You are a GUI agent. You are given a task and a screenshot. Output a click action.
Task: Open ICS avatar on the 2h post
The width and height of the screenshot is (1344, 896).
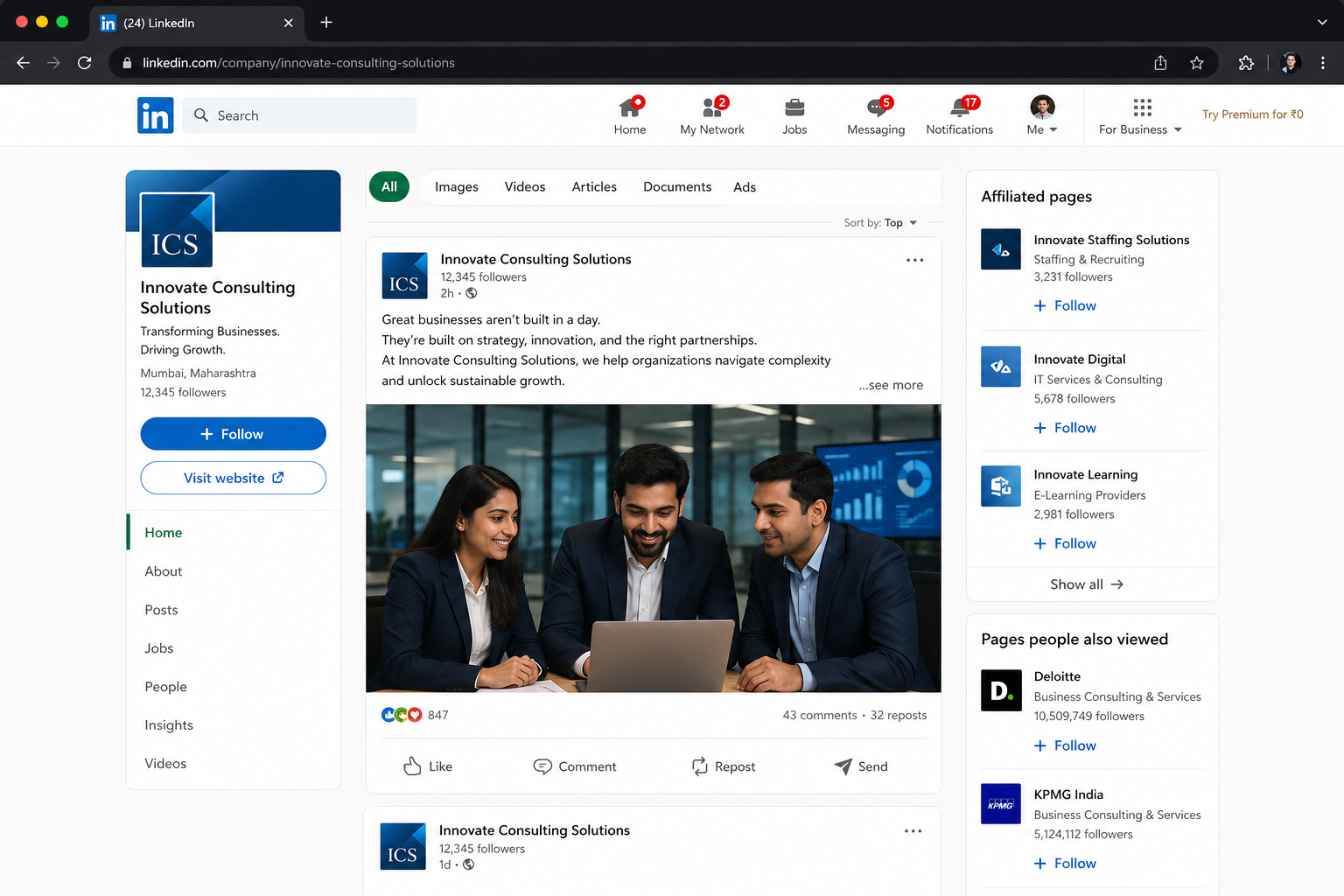(405, 276)
